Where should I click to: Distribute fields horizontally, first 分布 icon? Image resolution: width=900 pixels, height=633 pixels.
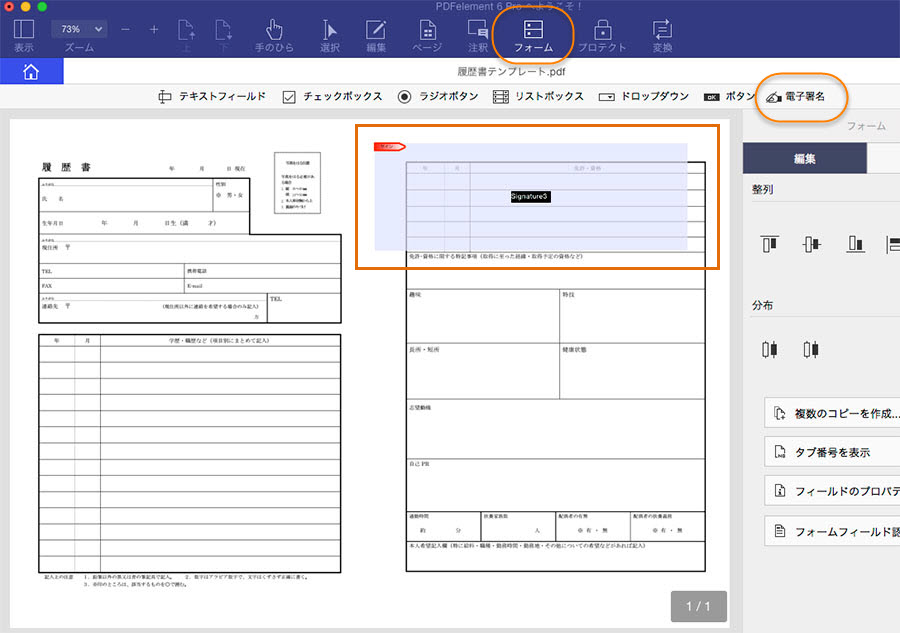pos(770,349)
